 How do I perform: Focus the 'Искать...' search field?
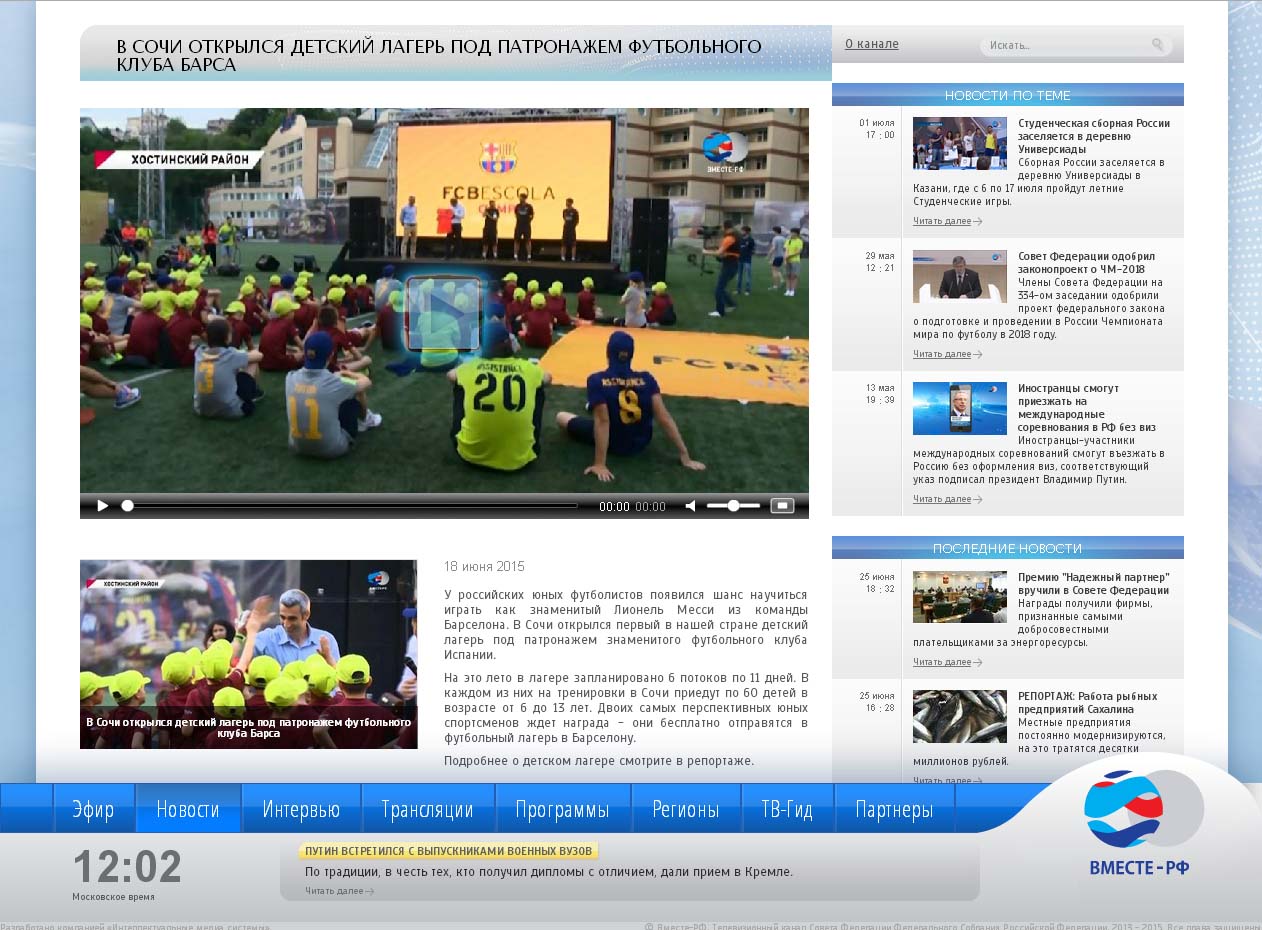click(x=1067, y=45)
